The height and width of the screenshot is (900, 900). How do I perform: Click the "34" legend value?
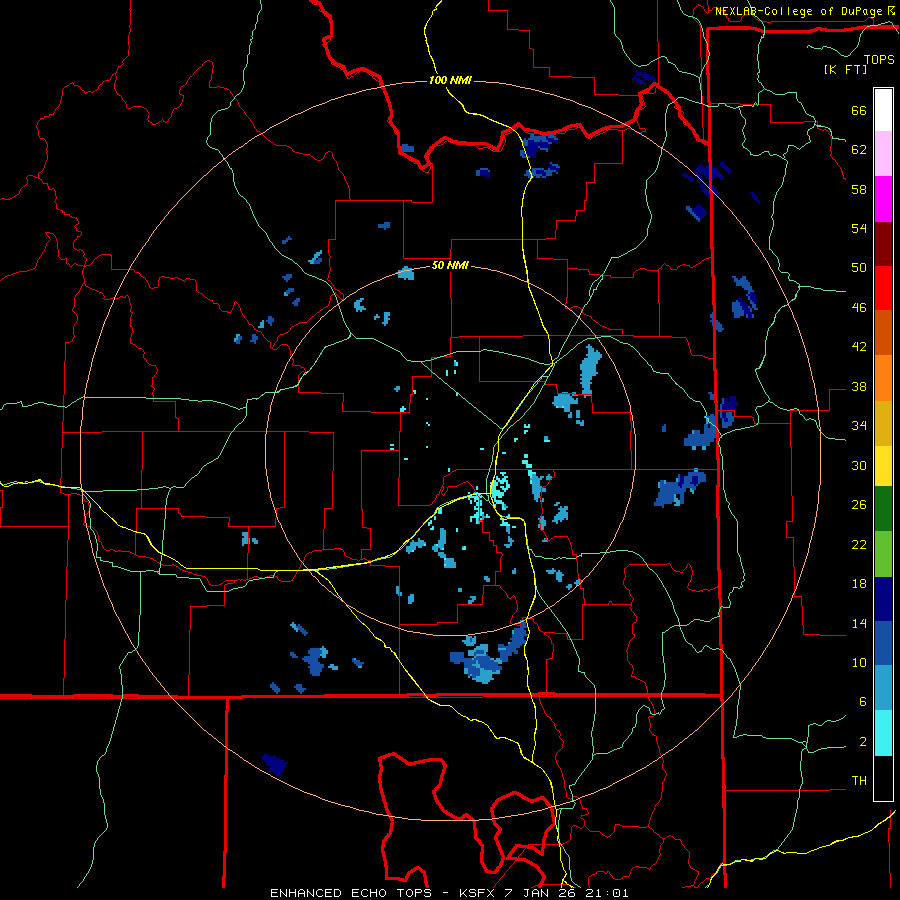(x=859, y=426)
